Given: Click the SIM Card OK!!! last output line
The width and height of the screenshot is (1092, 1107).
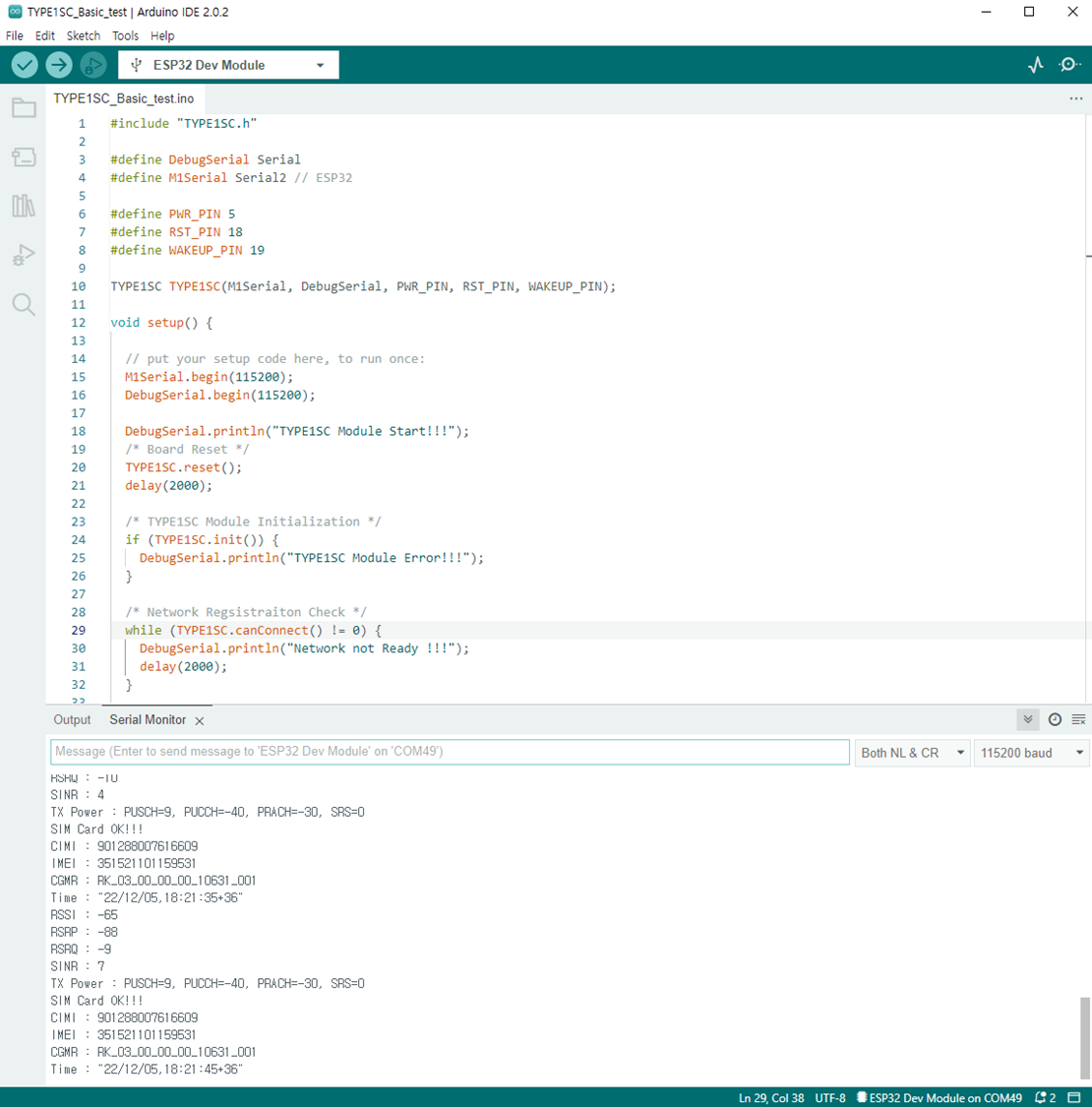Looking at the screenshot, I should 96,1001.
